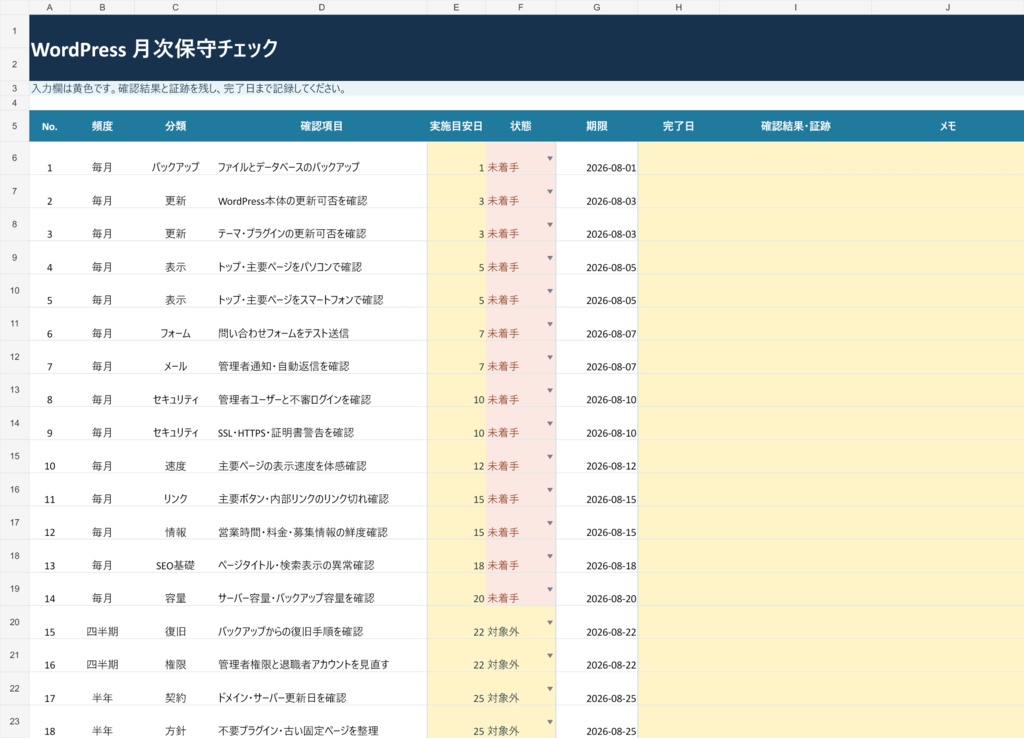This screenshot has width=1024, height=738.
Task: Select row 5 header number
Action: coord(14,126)
